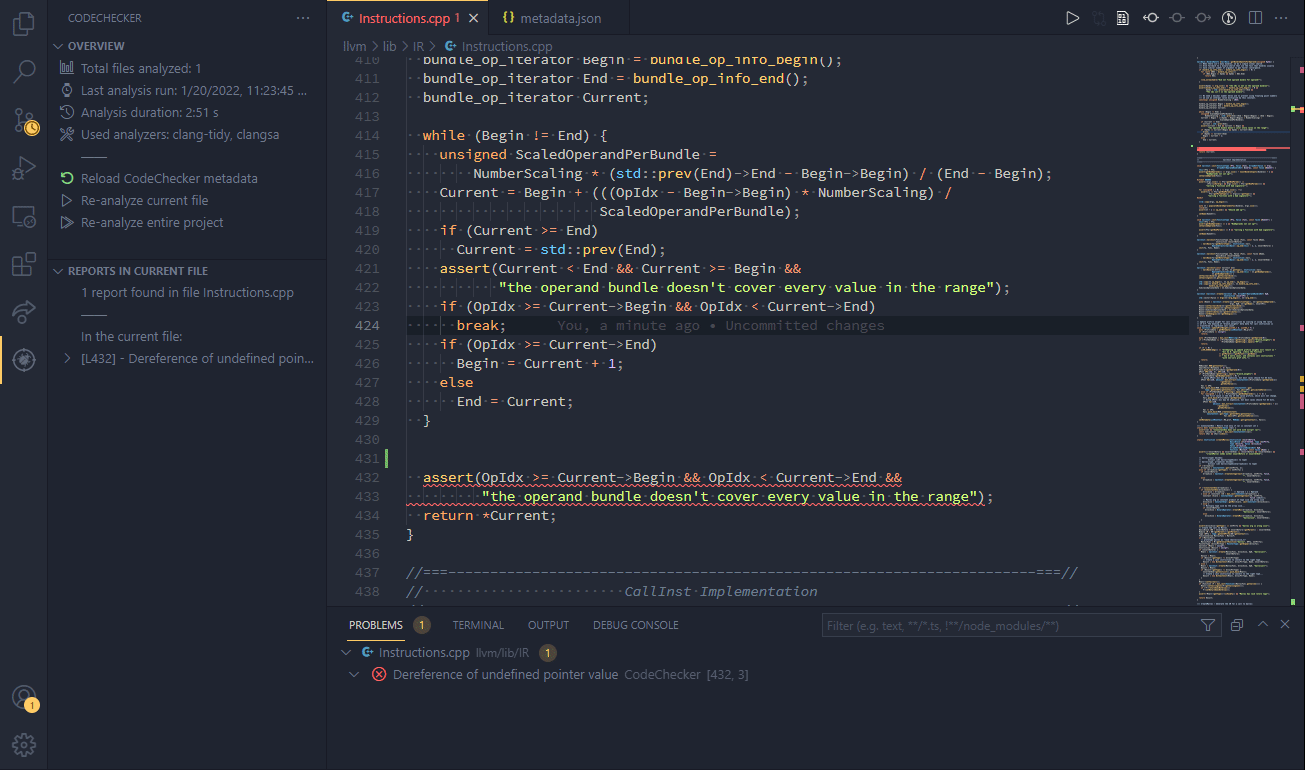This screenshot has height=770, width=1305.
Task: Toggle the problem filter icon in Problems panel
Action: 1208,624
